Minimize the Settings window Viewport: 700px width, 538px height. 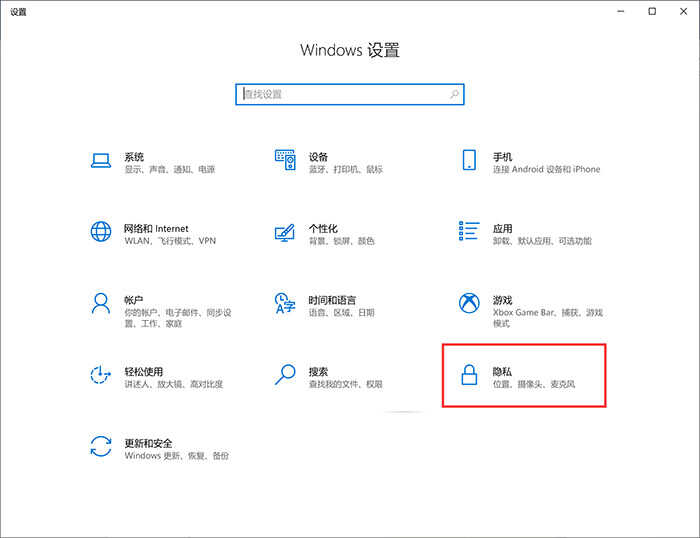[x=621, y=11]
